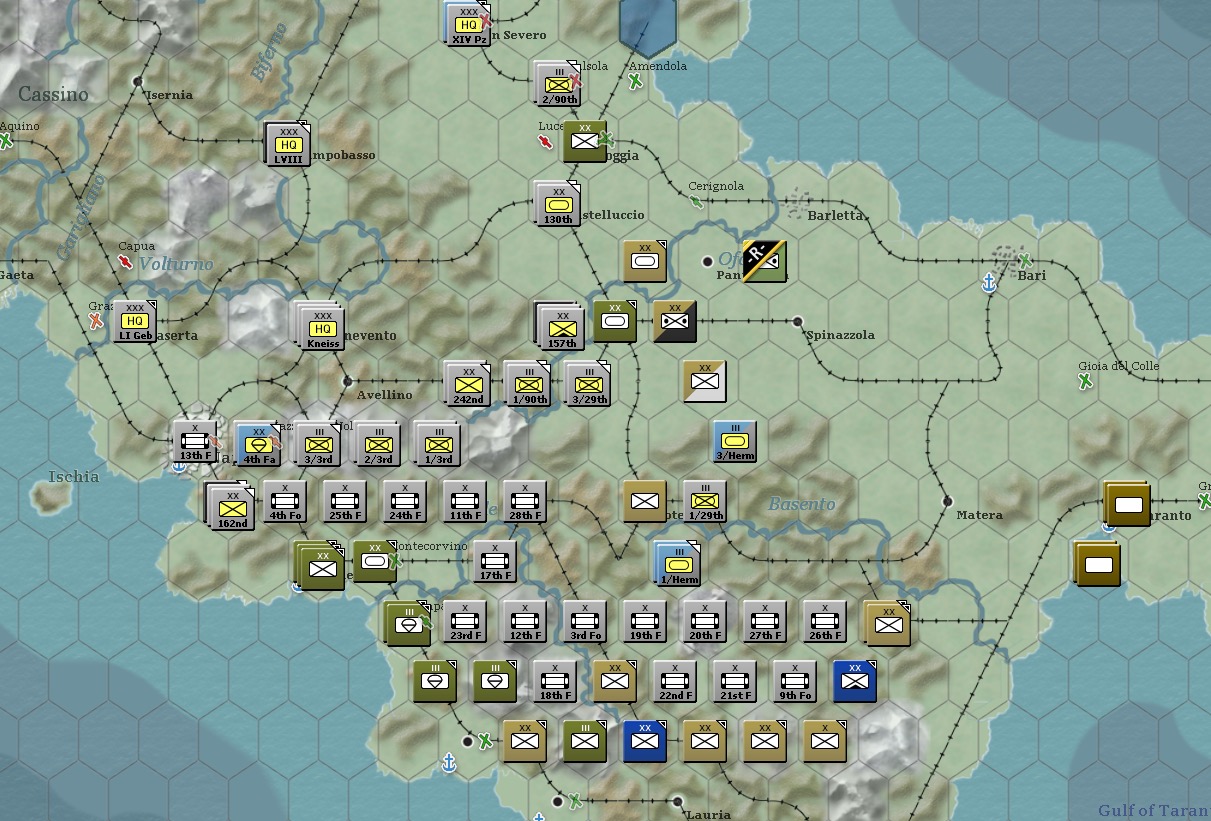1211x821 pixels.
Task: Select the 162nd division counter stack
Action: tap(230, 506)
